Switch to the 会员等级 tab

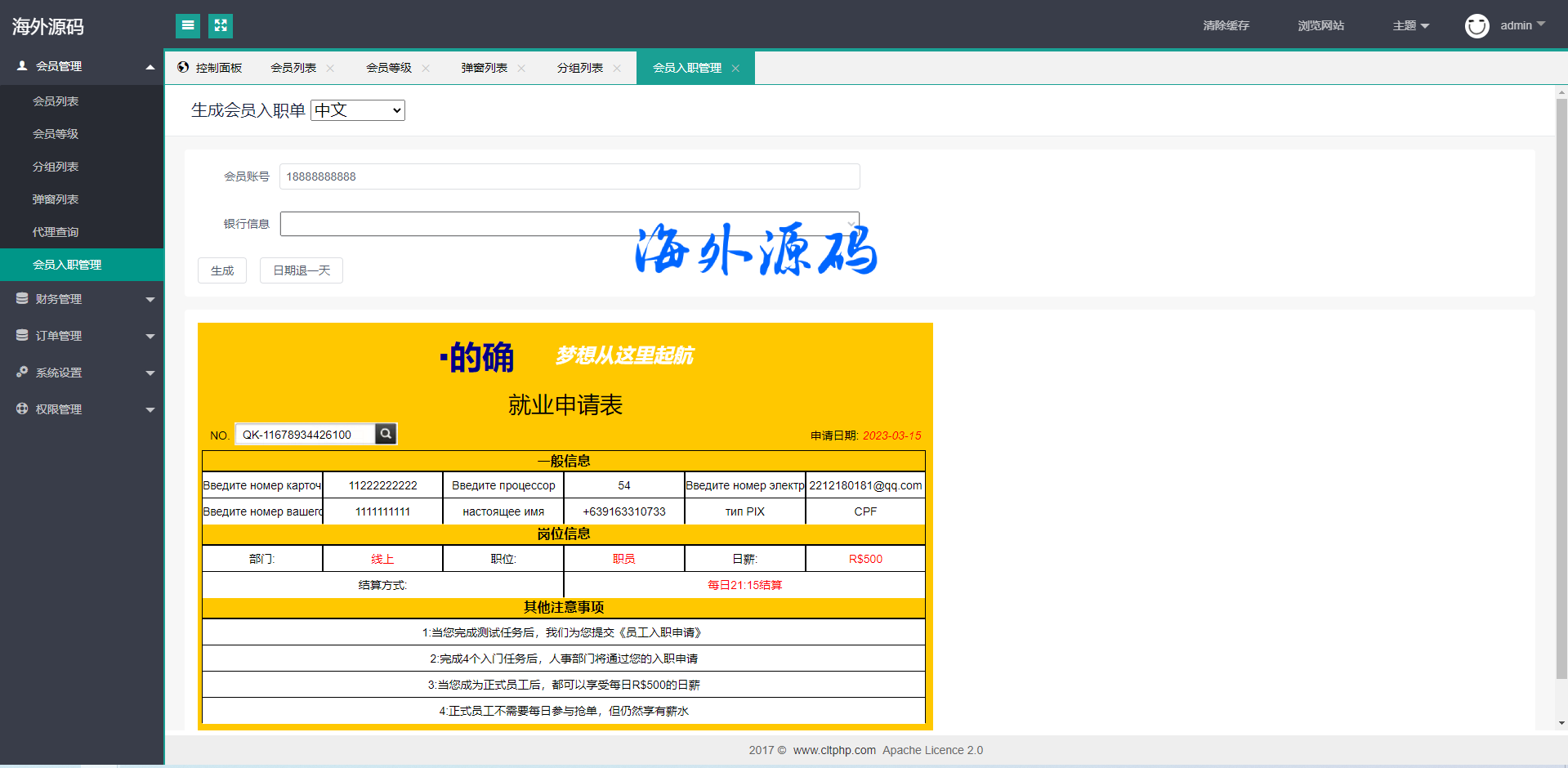tap(388, 69)
